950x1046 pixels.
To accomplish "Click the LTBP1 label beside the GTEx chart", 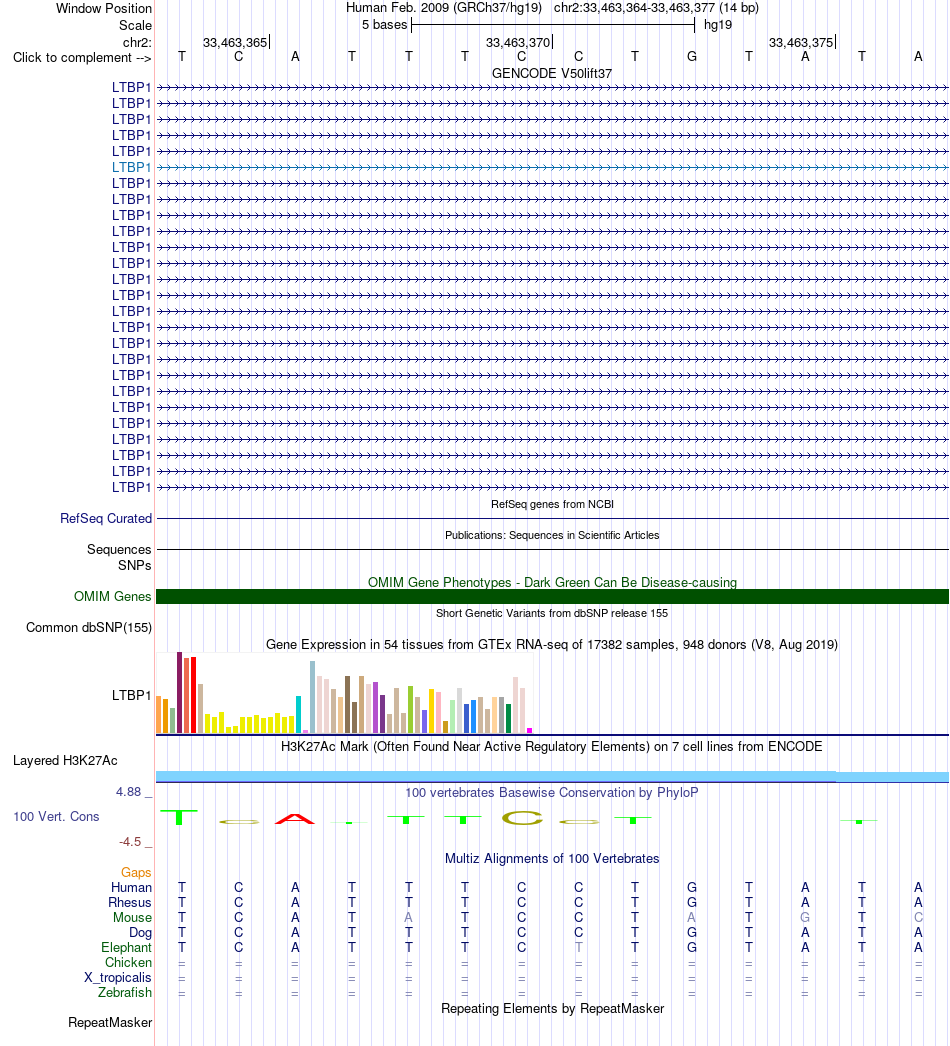I will pyautogui.click(x=131, y=695).
